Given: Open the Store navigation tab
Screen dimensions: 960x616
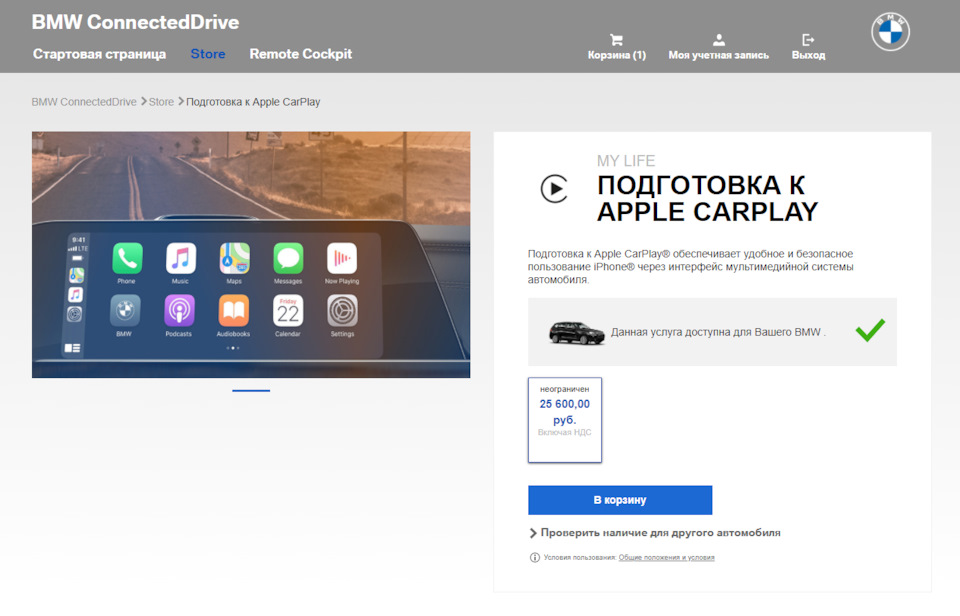Looking at the screenshot, I should [x=208, y=54].
